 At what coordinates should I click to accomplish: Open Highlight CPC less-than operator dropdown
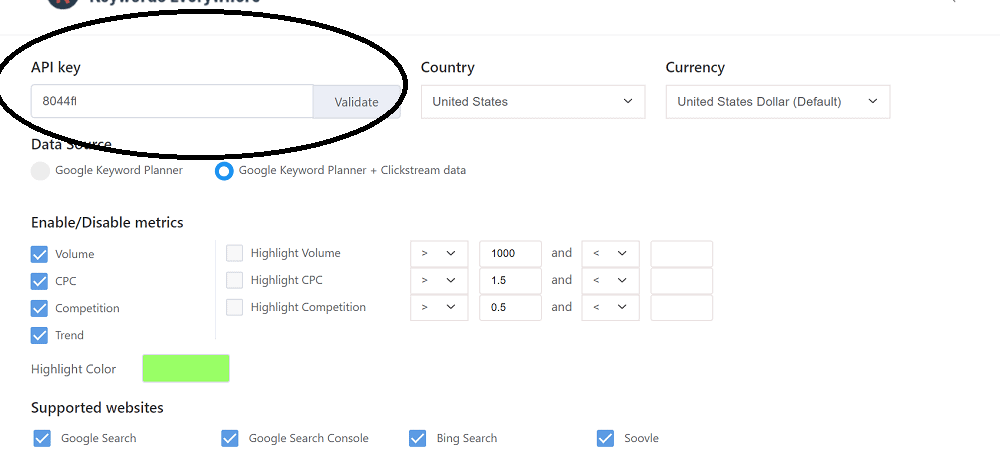pyautogui.click(x=610, y=281)
